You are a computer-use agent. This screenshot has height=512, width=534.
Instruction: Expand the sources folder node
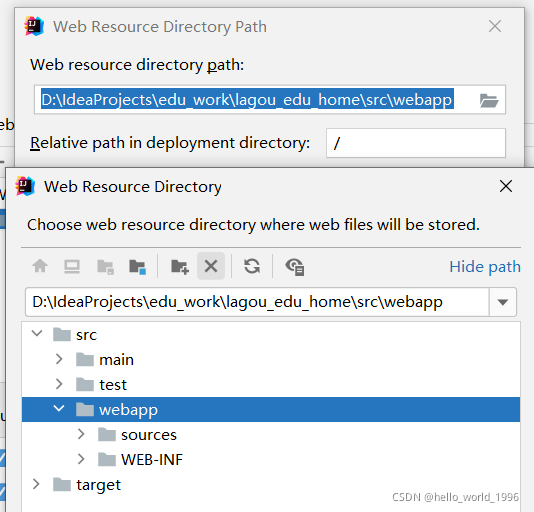[81, 434]
